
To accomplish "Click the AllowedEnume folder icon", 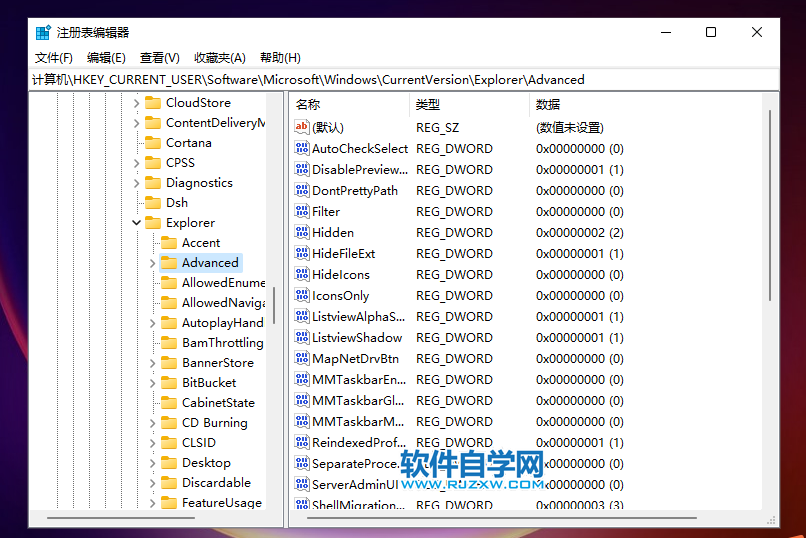I will 169,283.
